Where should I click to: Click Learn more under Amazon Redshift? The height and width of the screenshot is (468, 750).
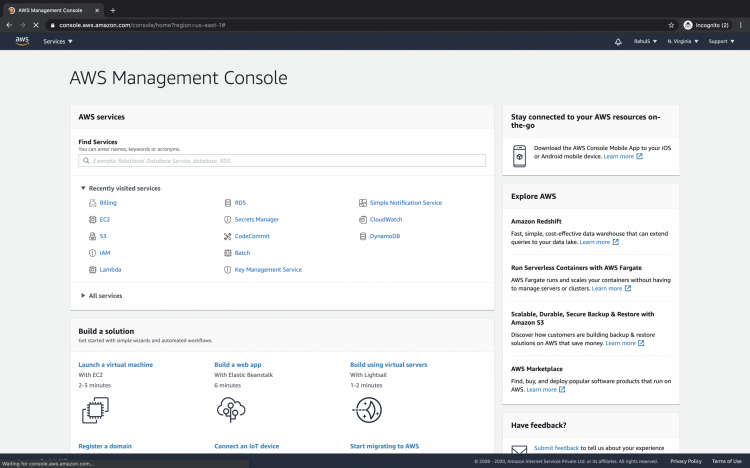[599, 242]
